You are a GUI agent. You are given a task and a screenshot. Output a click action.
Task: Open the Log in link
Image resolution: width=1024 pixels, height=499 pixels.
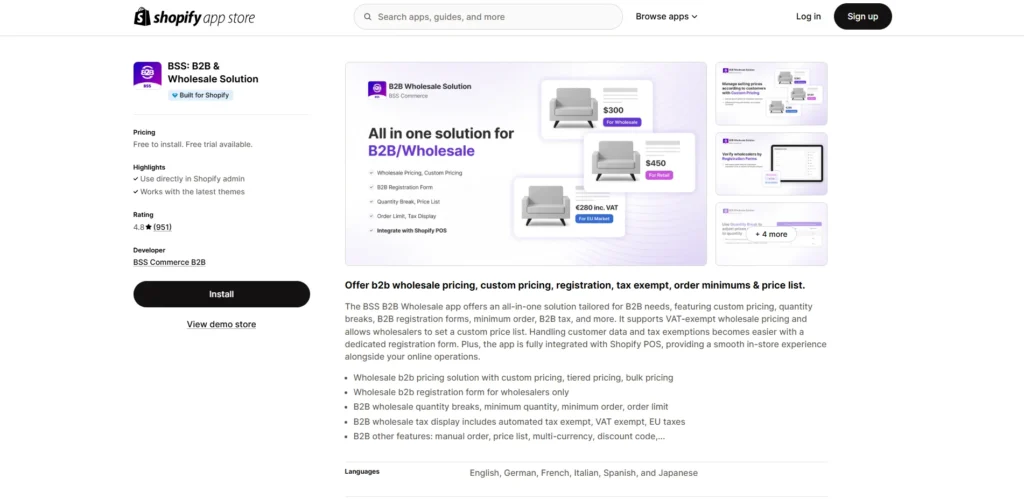point(808,17)
